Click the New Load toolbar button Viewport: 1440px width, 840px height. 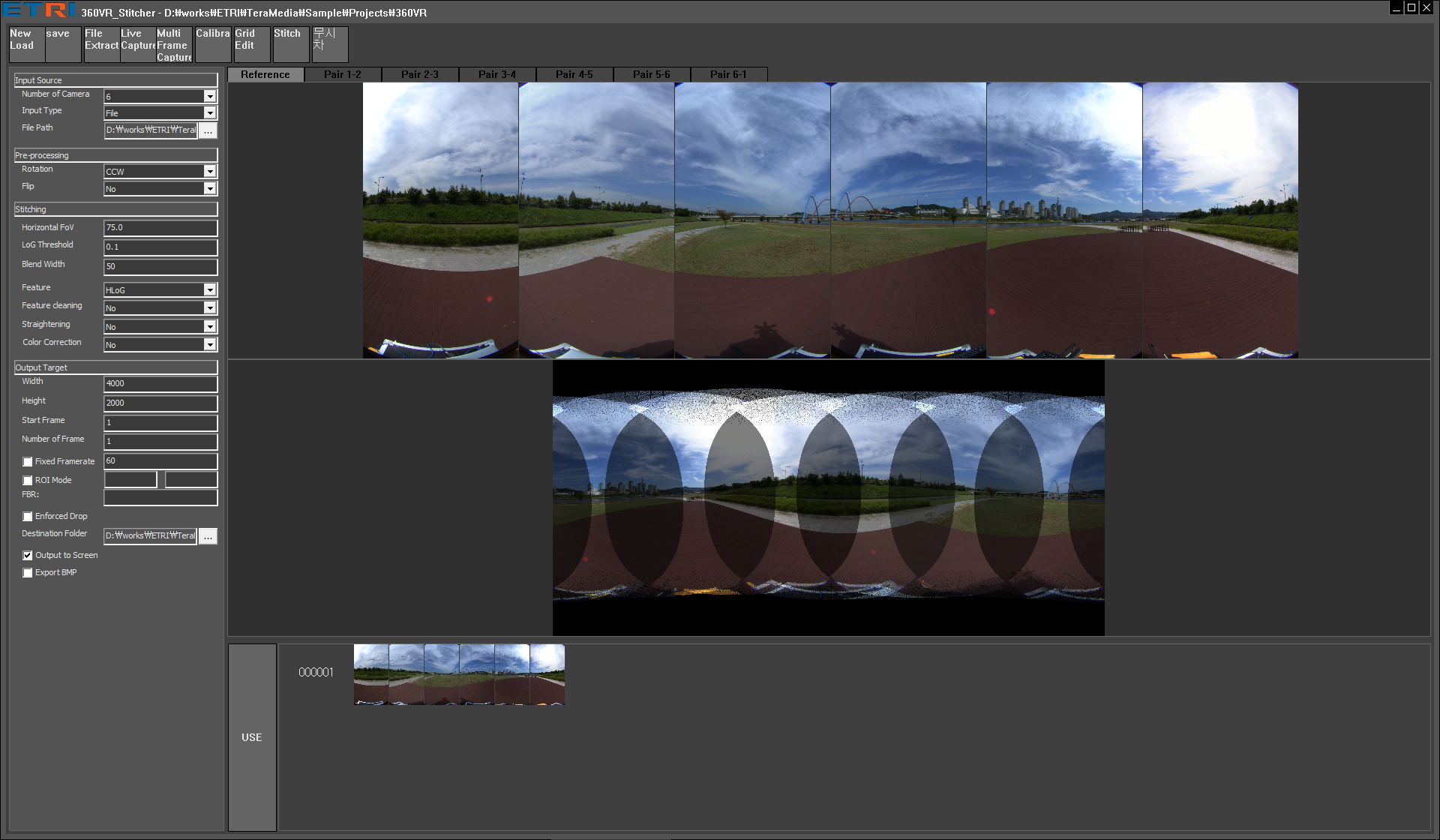coord(26,44)
